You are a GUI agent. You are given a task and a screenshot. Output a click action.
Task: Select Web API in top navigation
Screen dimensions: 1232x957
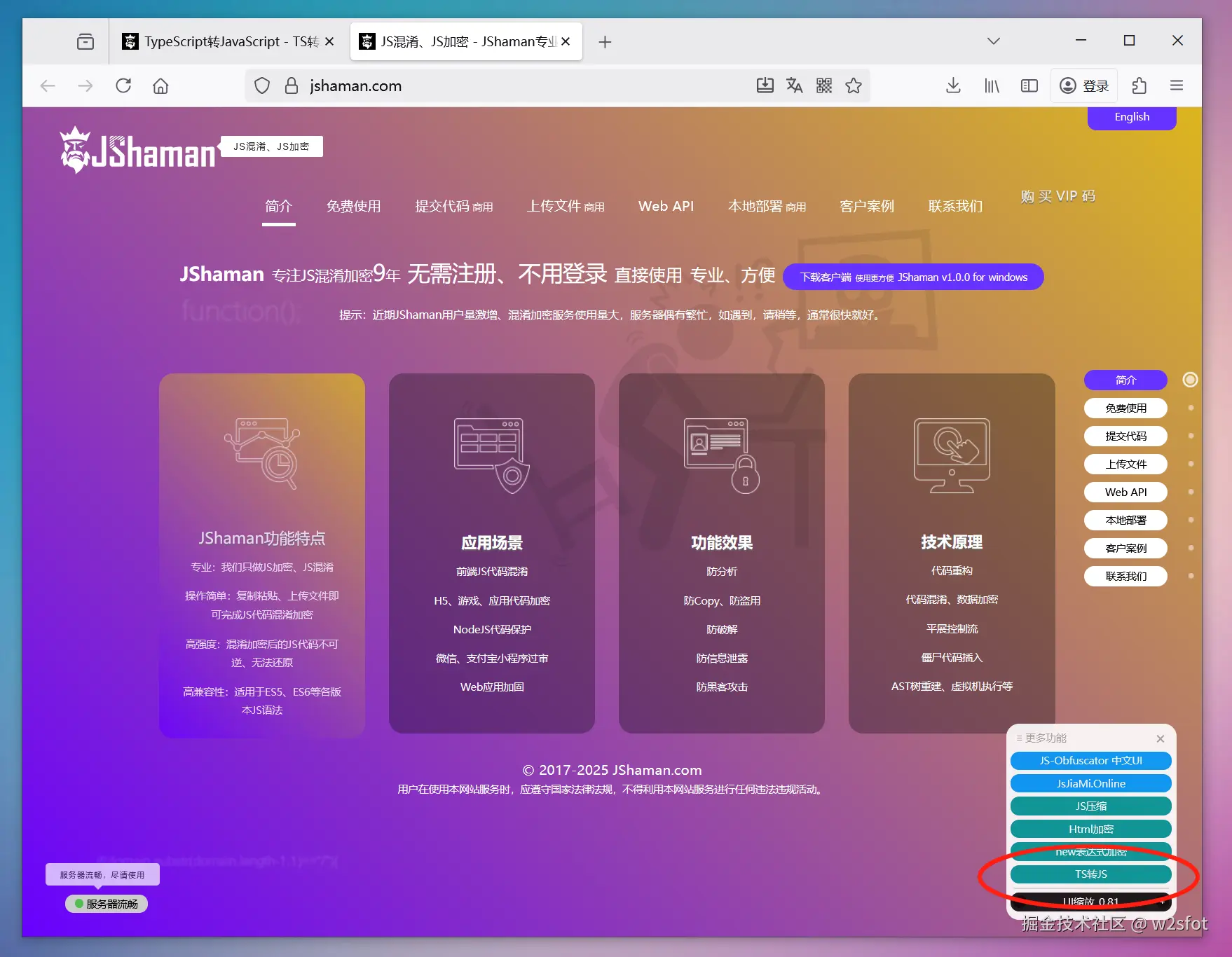pyautogui.click(x=666, y=207)
